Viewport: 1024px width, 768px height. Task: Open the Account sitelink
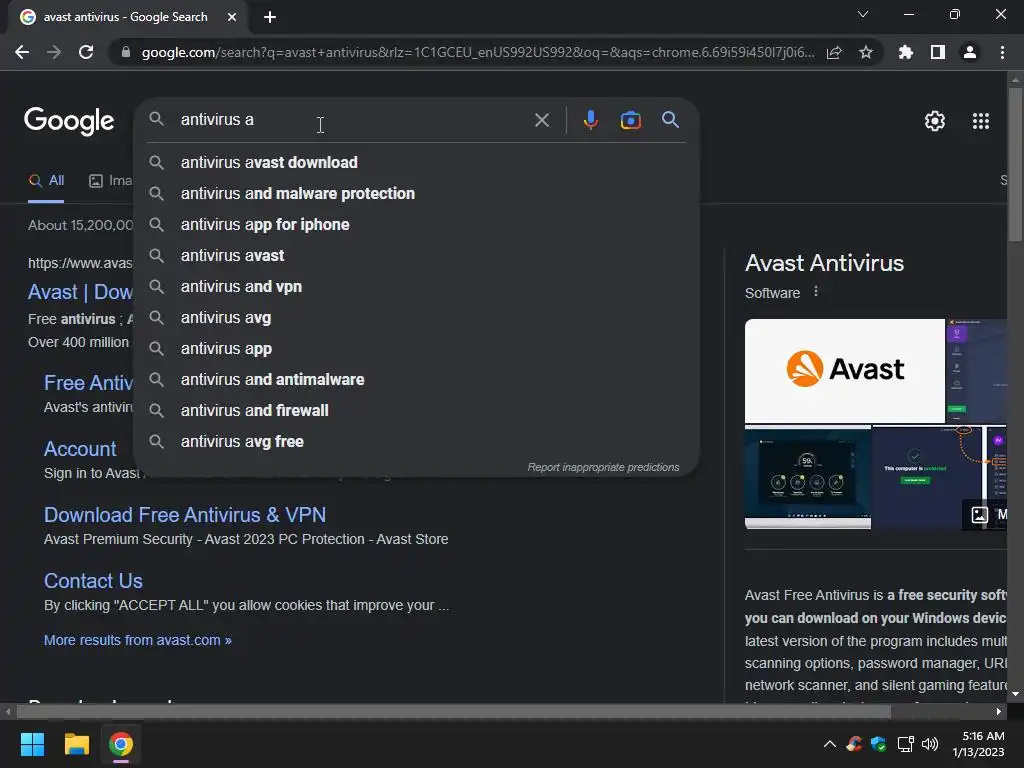point(80,449)
